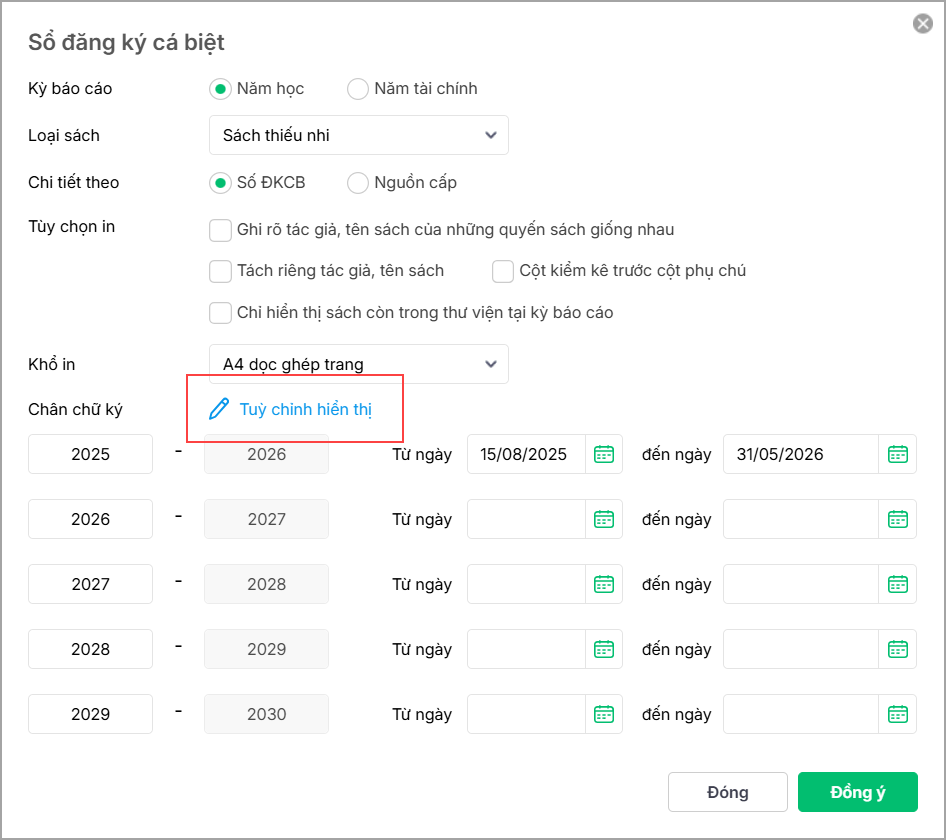The width and height of the screenshot is (946, 840).
Task: Click the Tuỳ chỉnh hiển thị link
Action: coord(306,409)
